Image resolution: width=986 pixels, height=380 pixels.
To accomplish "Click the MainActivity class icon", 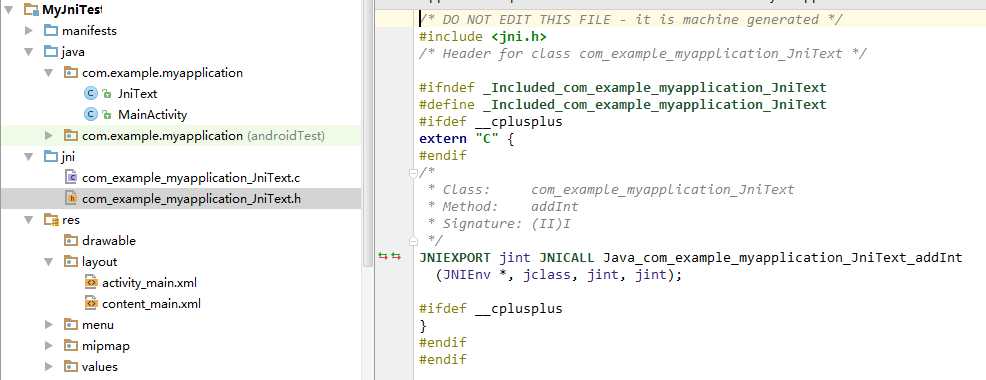I will tap(91, 115).
